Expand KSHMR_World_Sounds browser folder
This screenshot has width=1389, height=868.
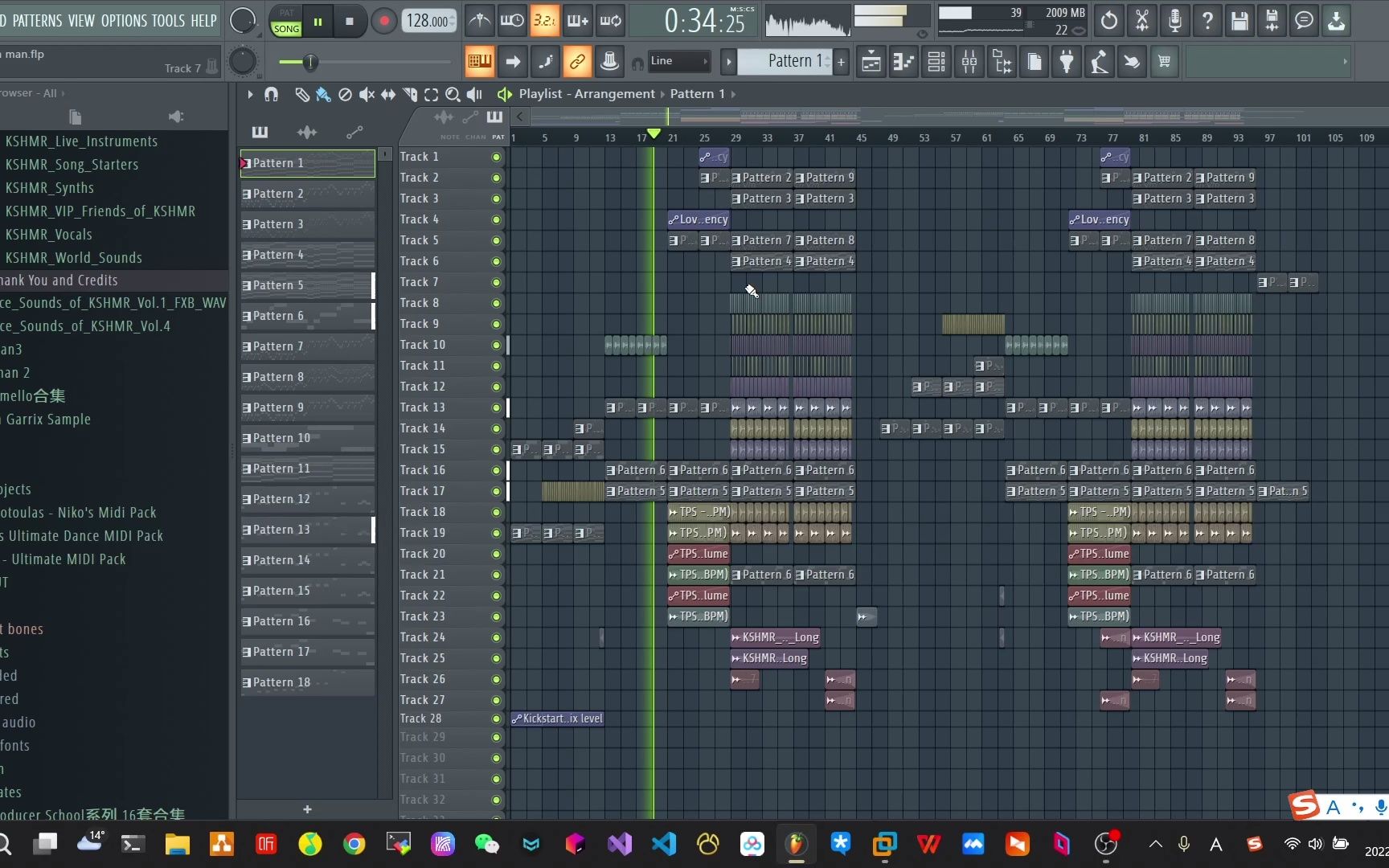click(74, 258)
